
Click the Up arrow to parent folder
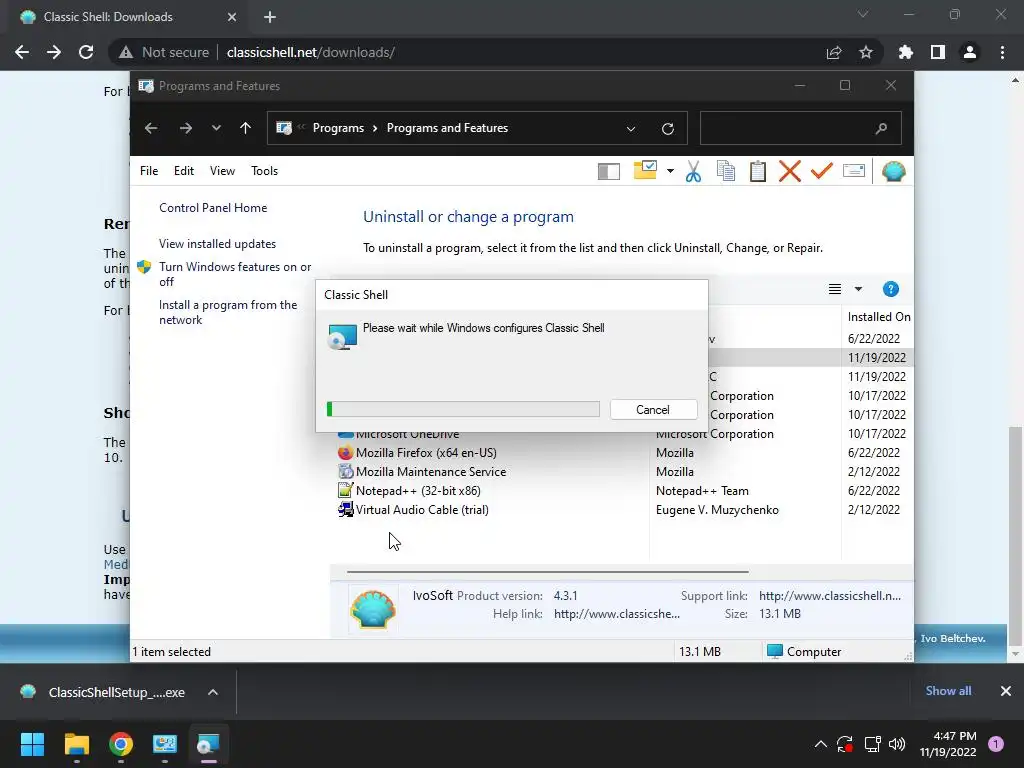point(246,128)
